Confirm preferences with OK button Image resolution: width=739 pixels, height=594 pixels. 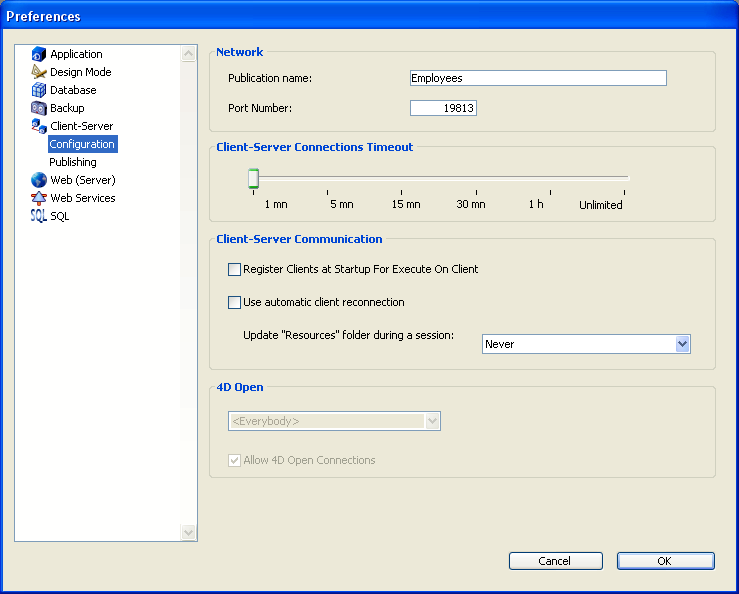pyautogui.click(x=665, y=561)
